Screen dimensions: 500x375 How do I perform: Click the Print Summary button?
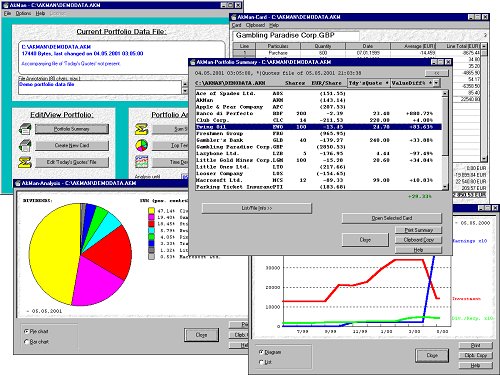[x=419, y=230]
